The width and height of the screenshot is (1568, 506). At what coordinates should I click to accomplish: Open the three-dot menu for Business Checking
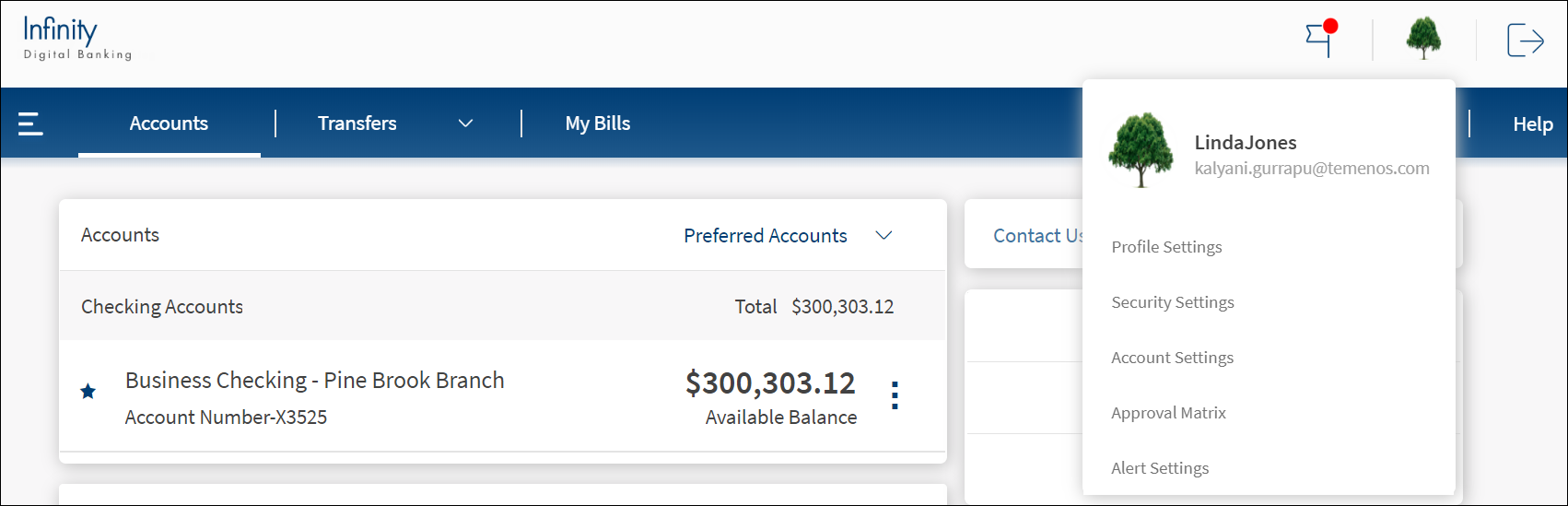coord(895,395)
